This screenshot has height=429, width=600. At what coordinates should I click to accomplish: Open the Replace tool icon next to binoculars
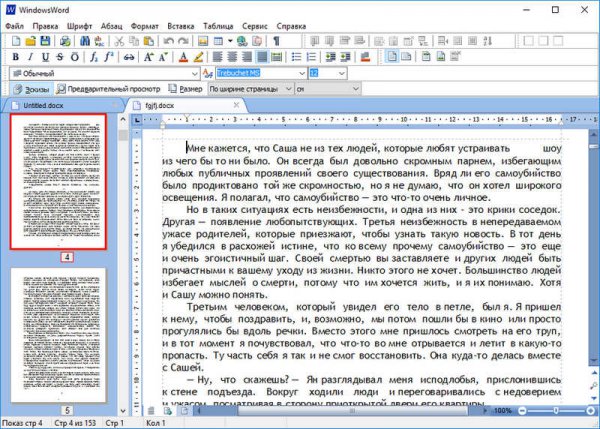click(x=99, y=41)
